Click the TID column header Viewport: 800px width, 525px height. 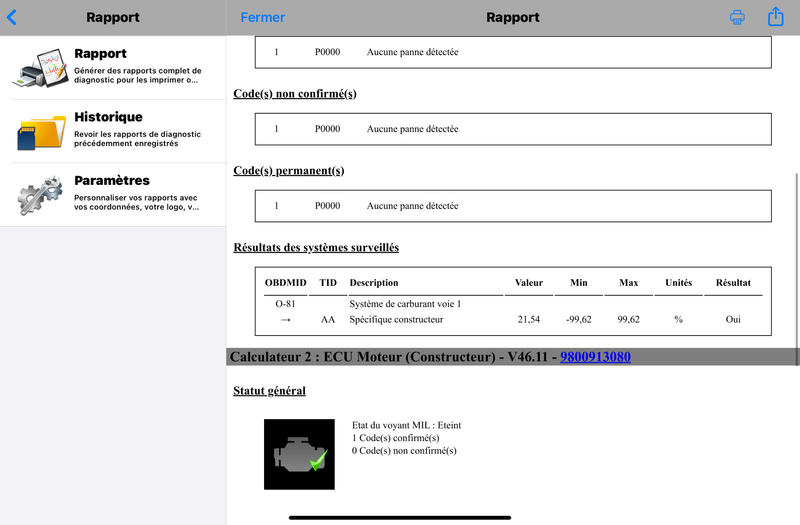(328, 283)
